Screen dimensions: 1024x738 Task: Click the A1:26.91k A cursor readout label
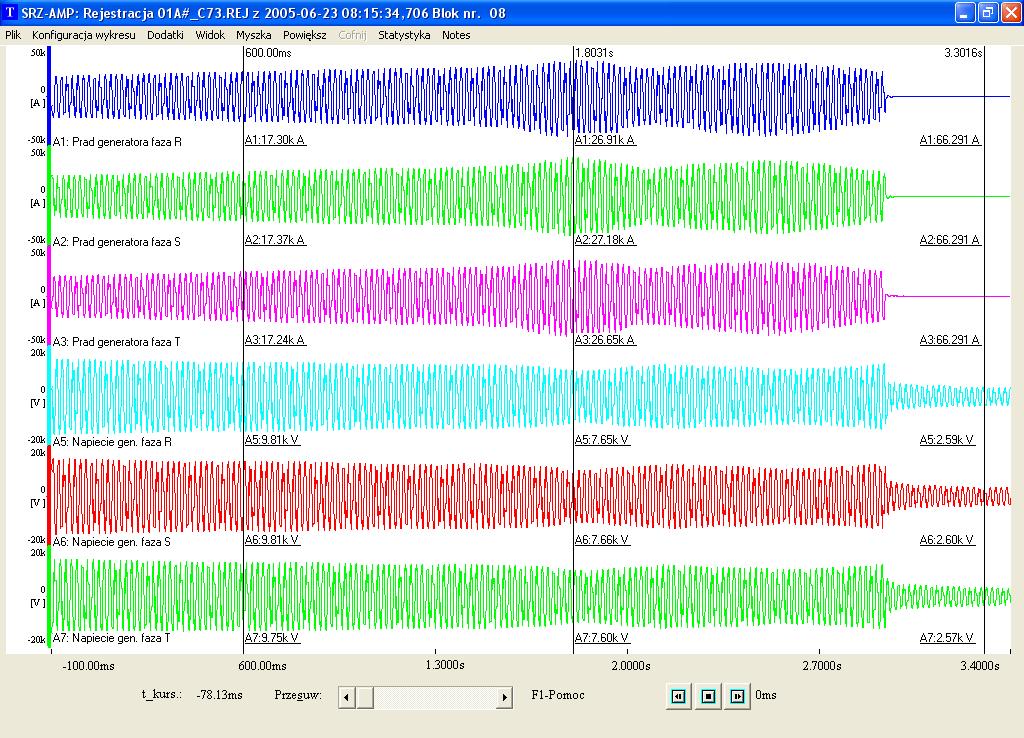tap(605, 140)
